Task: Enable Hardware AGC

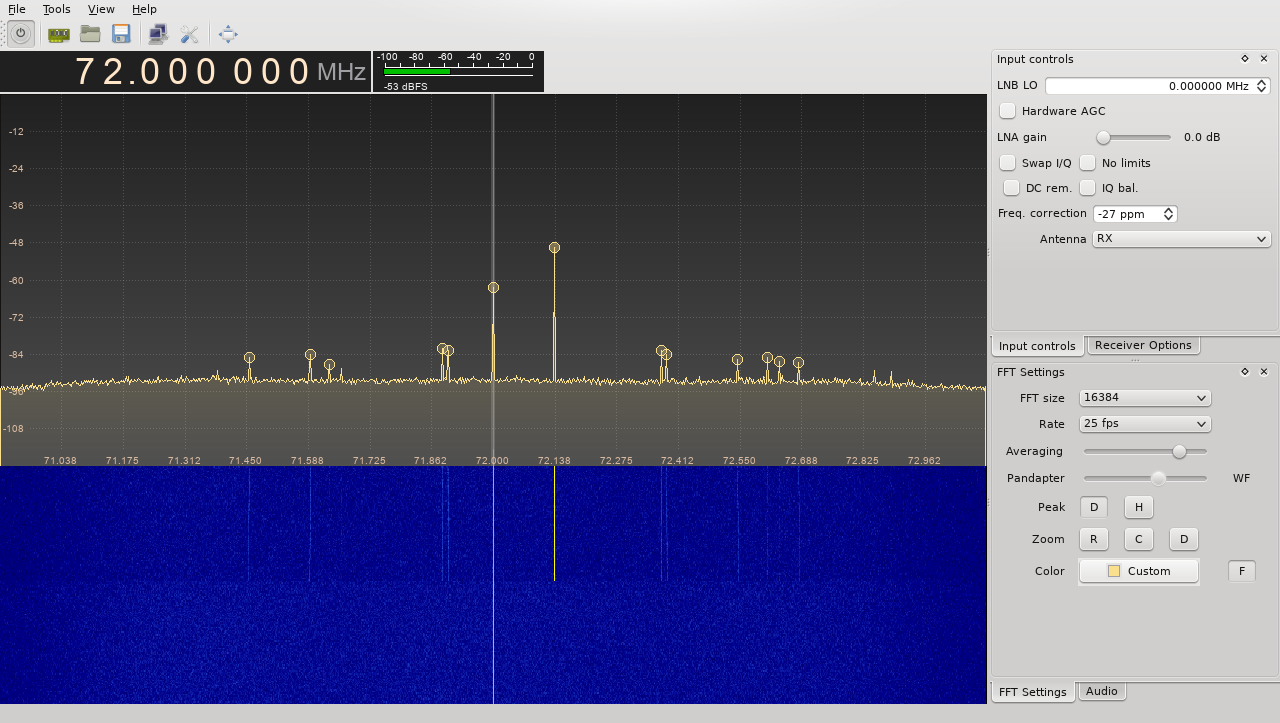Action: pyautogui.click(x=1006, y=110)
